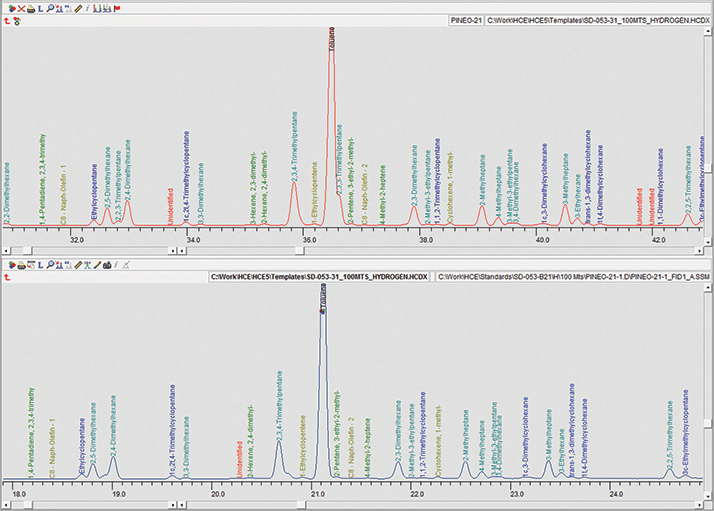Select the Toluene peak label in bottom chromatogram

click(x=323, y=298)
